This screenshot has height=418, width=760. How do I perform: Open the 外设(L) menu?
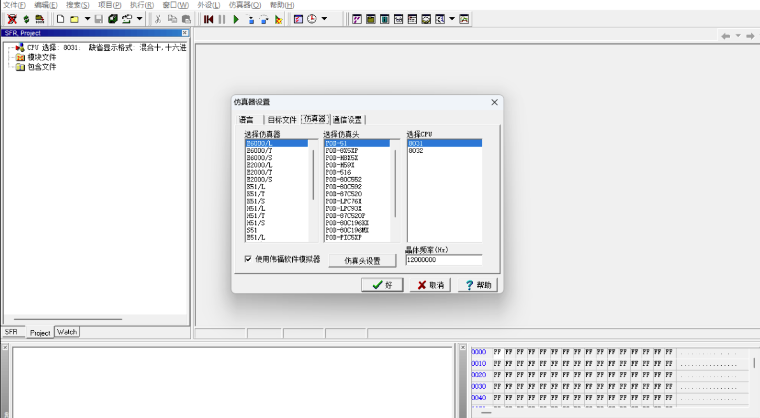tap(208, 5)
